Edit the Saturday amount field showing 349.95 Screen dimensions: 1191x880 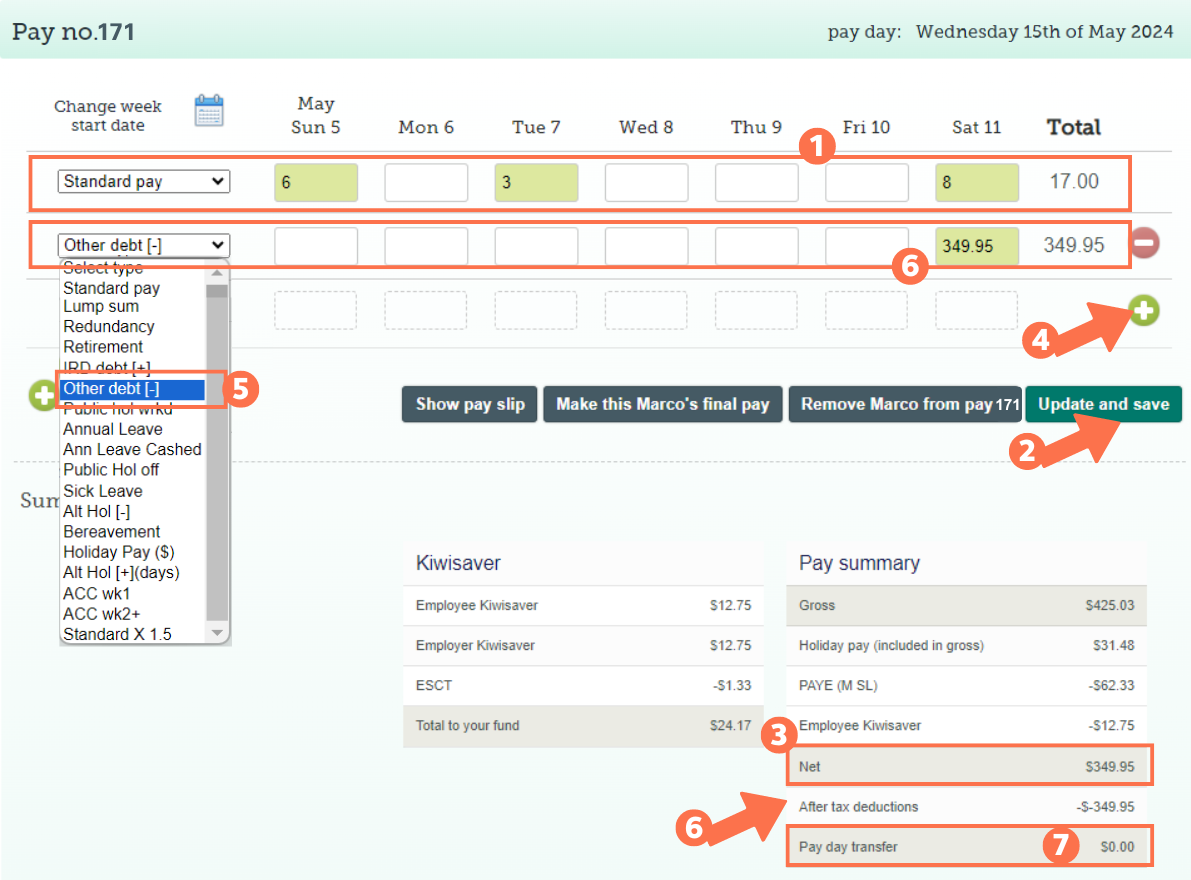pyautogui.click(x=977, y=244)
